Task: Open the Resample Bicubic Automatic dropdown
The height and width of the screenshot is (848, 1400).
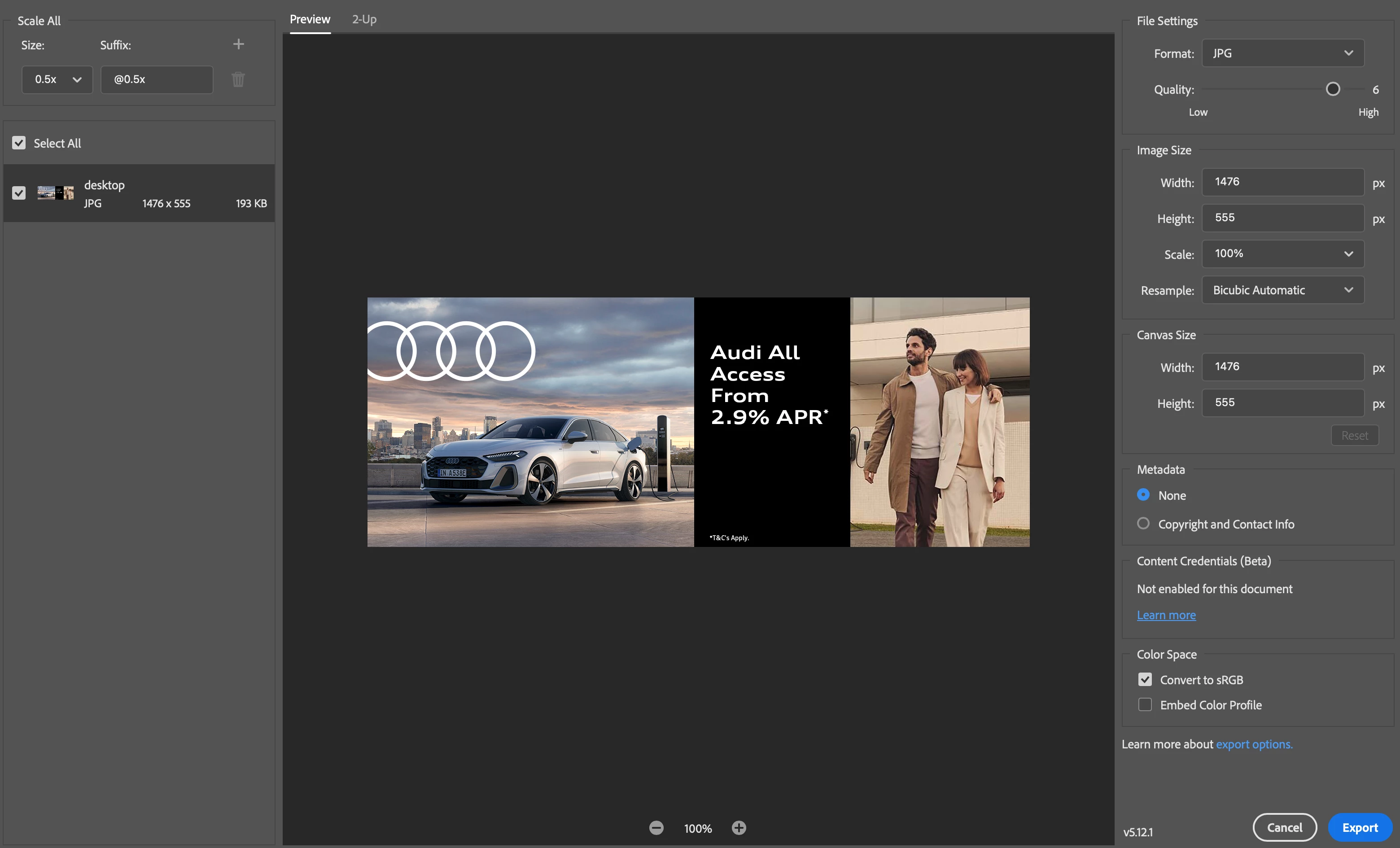Action: (1282, 290)
